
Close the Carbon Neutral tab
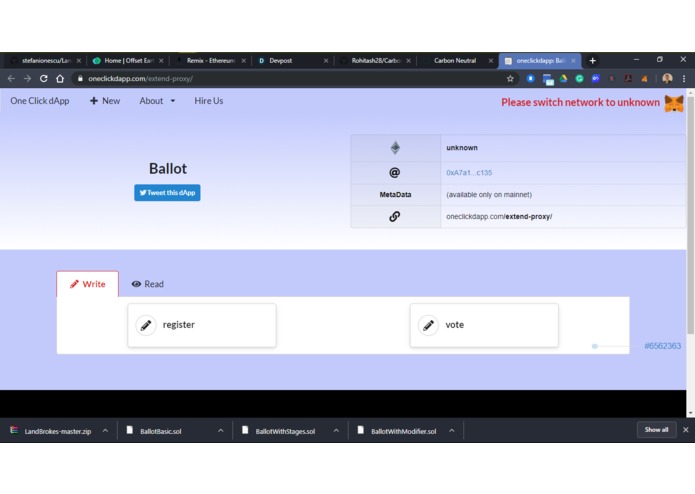point(491,61)
